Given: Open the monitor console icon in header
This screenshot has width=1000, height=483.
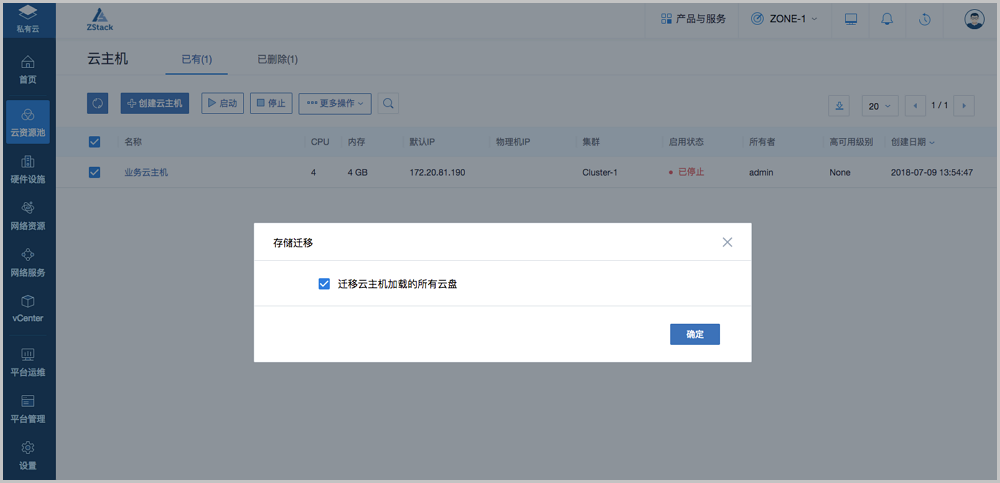Looking at the screenshot, I should point(851,19).
